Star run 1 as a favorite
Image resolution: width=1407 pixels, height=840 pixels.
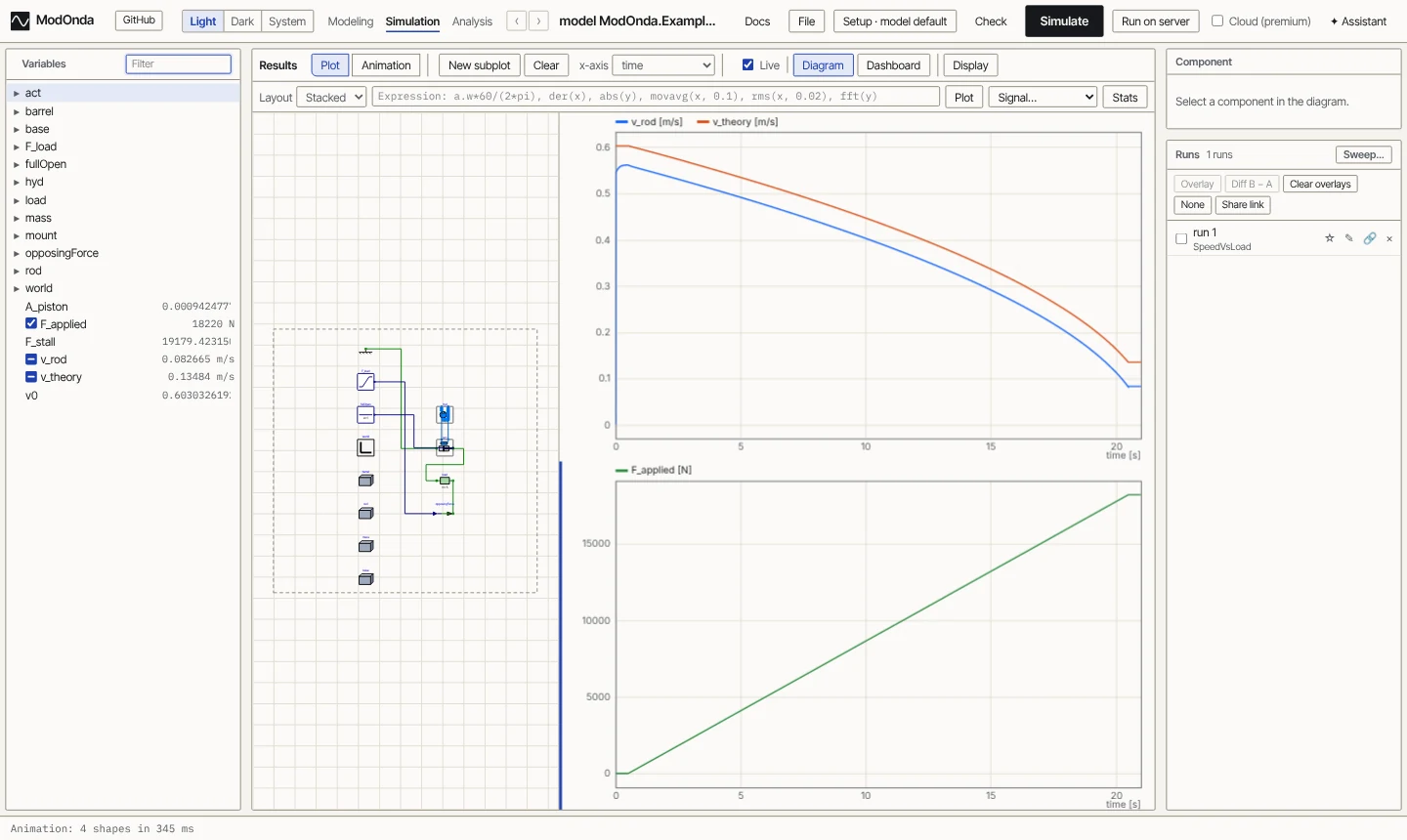[x=1329, y=238]
